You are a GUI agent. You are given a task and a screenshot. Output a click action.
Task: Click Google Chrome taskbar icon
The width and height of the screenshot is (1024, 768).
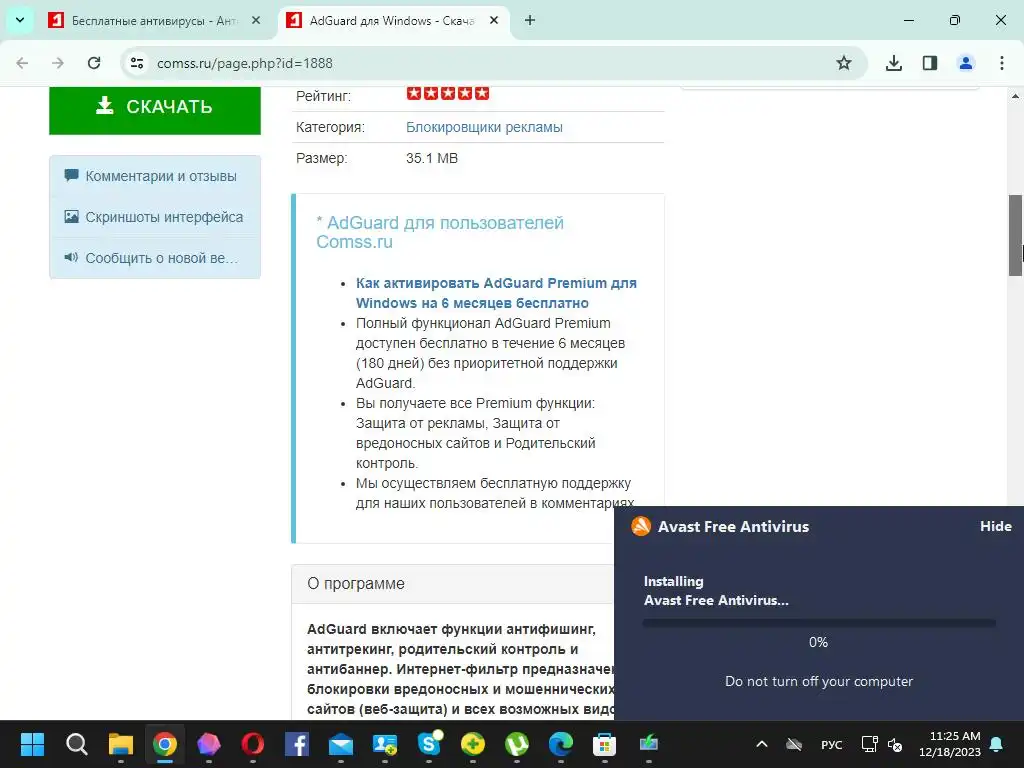pos(165,744)
